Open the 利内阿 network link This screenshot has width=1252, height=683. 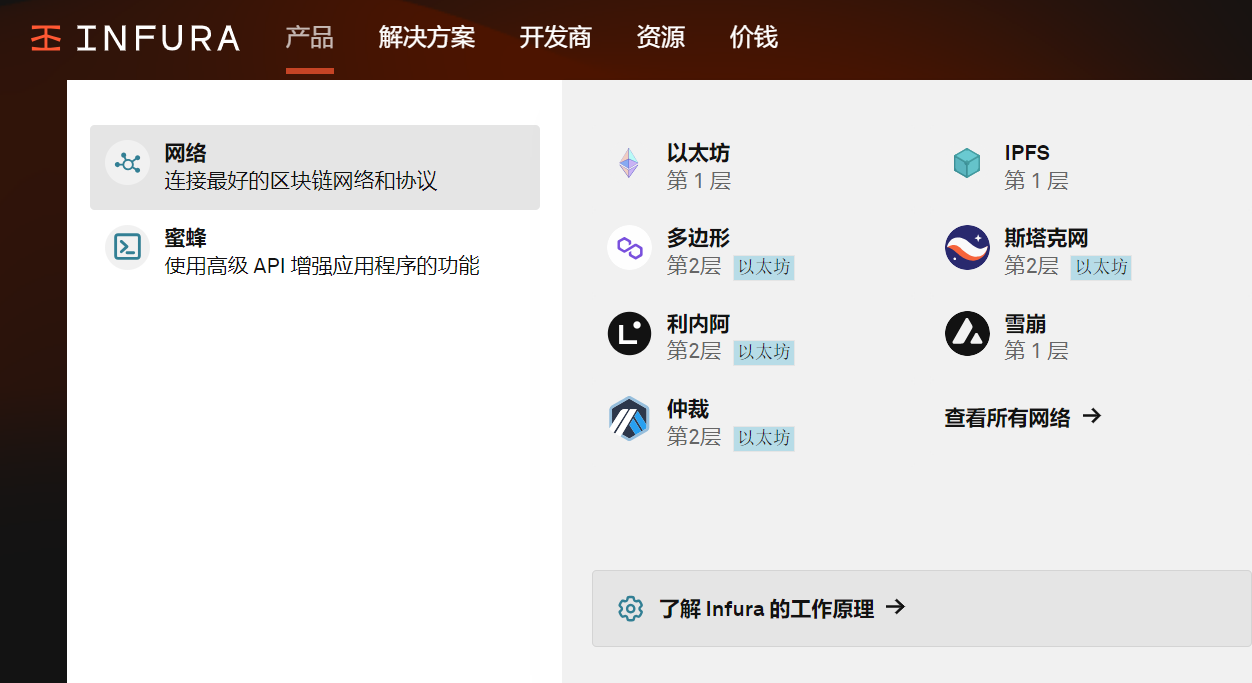[x=701, y=337]
